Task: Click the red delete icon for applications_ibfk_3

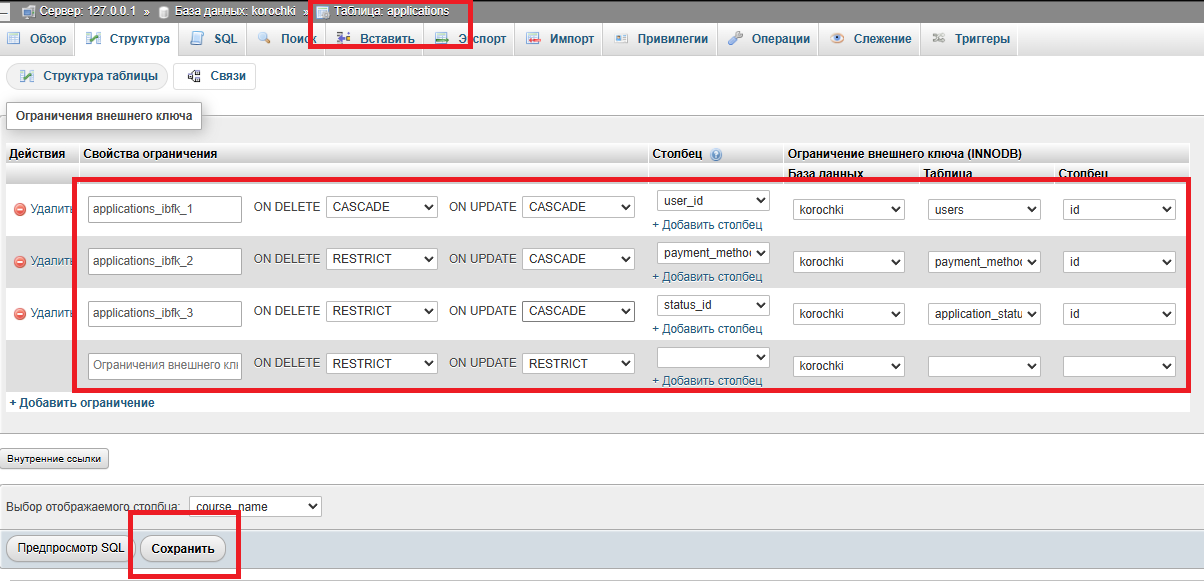Action: point(19,314)
